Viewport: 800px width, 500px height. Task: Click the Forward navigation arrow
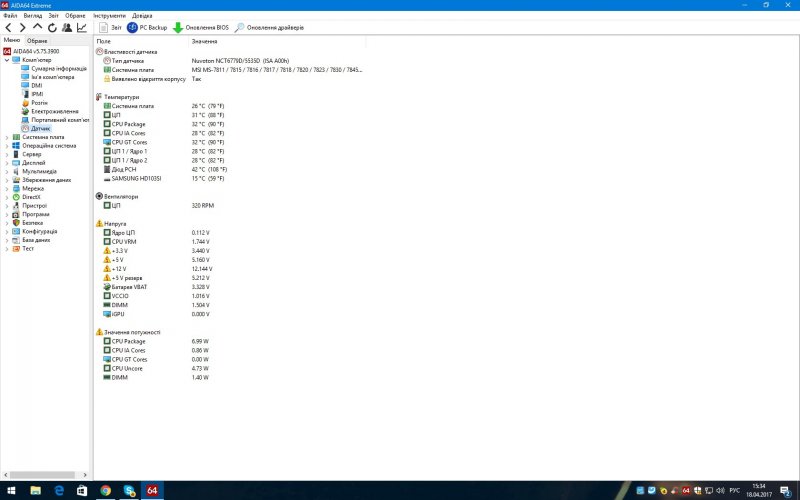[x=22, y=27]
